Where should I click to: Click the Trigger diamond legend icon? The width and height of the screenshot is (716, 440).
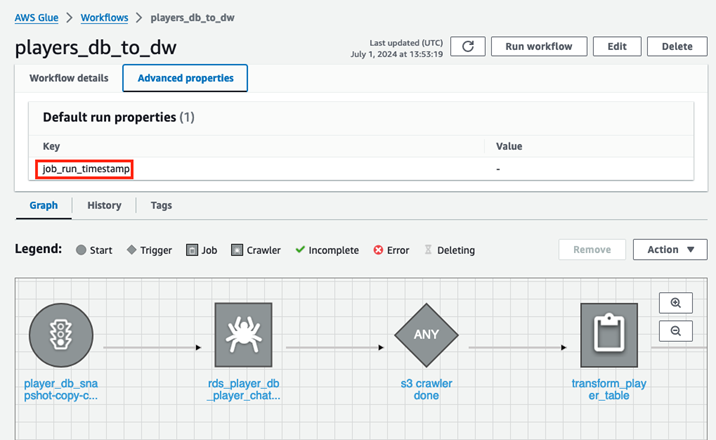[132, 250]
